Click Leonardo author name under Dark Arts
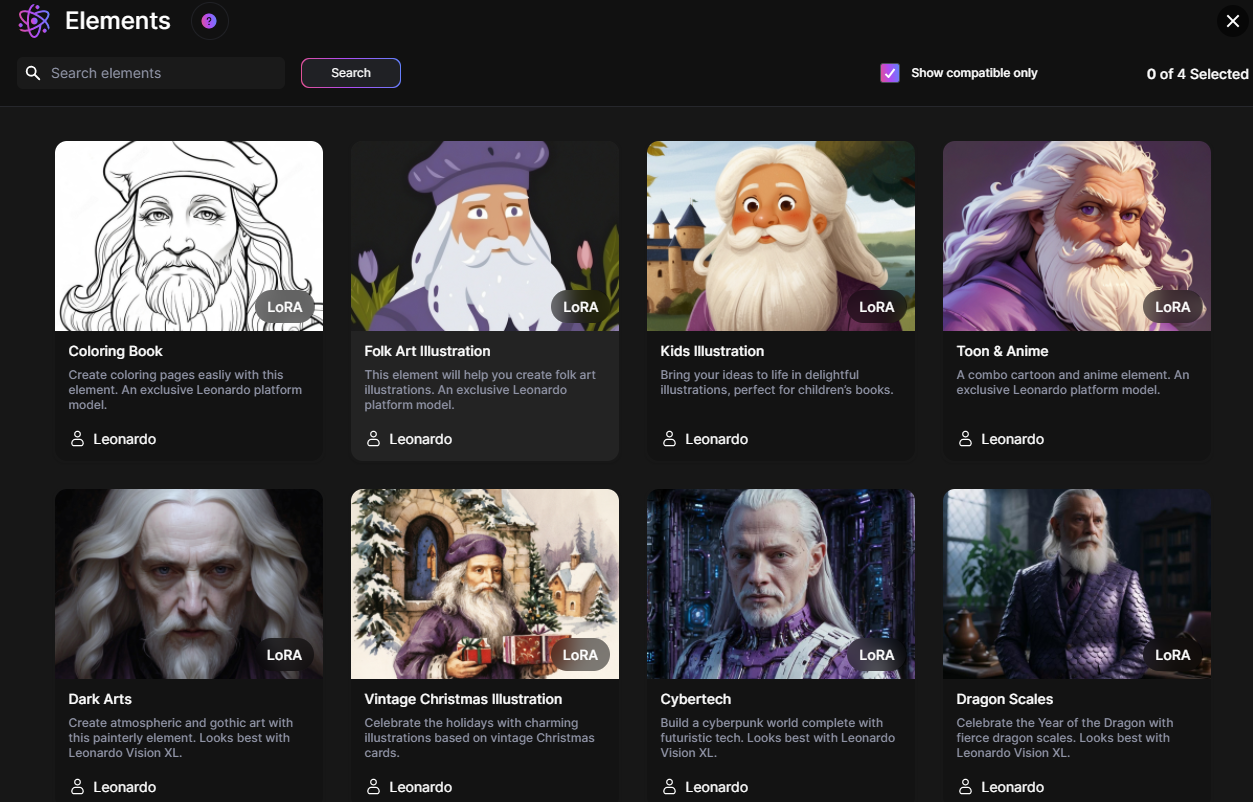The image size is (1253, 802). [x=125, y=787]
